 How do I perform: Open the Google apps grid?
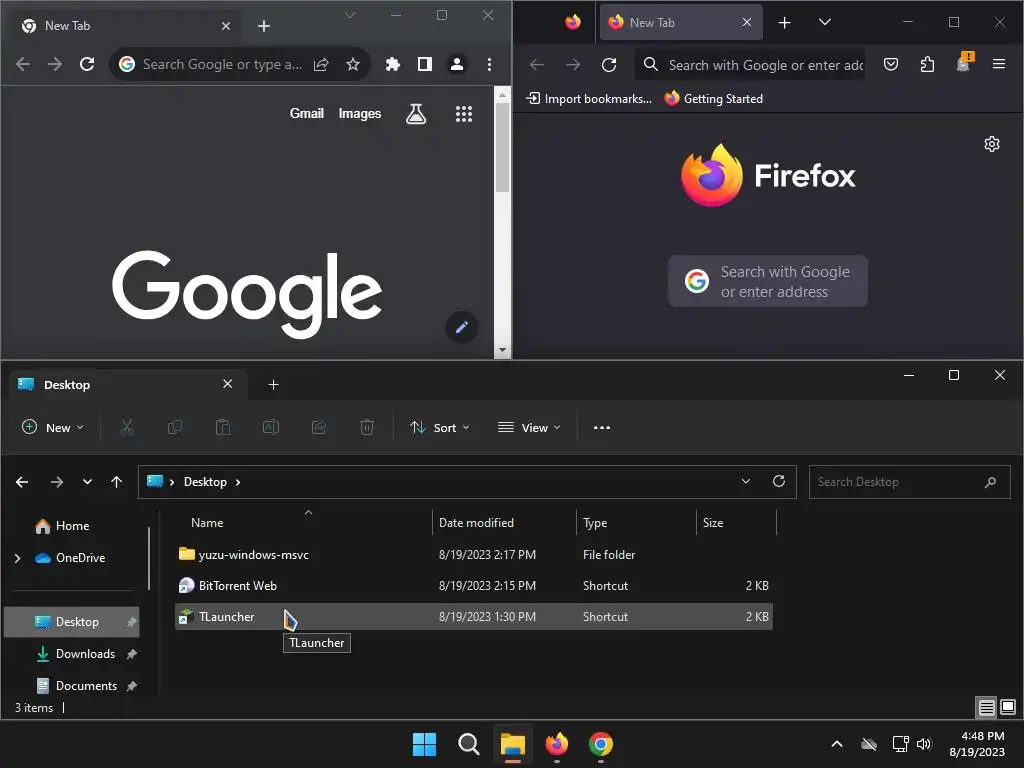coord(464,114)
